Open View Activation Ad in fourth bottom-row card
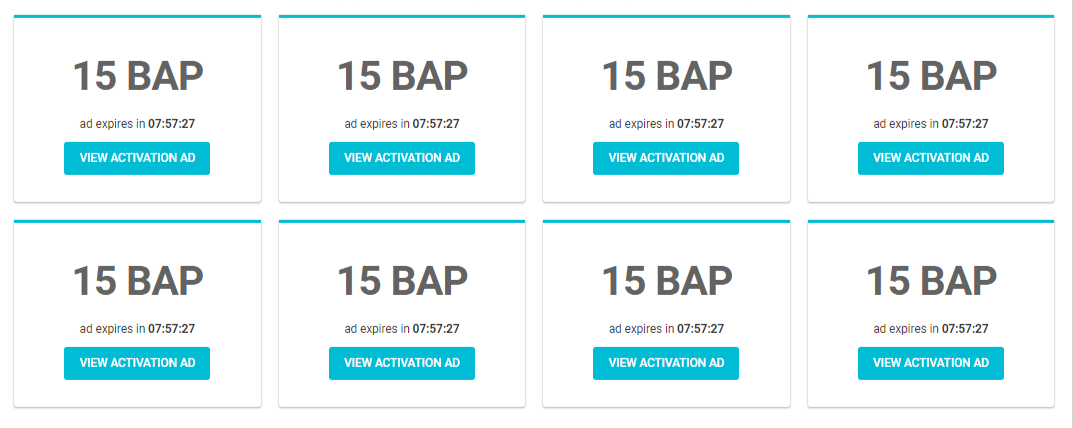Viewport: 1073px width, 428px height. 931,363
